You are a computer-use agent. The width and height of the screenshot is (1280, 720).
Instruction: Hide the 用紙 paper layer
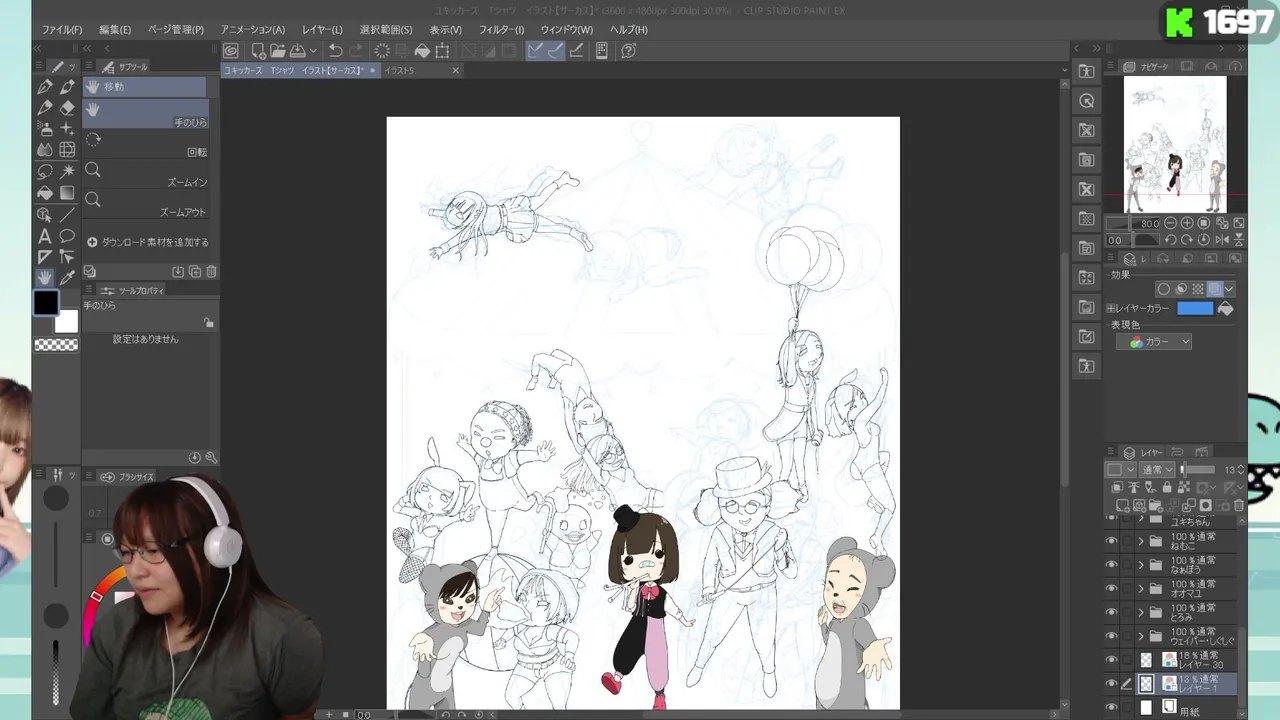pyautogui.click(x=1111, y=708)
